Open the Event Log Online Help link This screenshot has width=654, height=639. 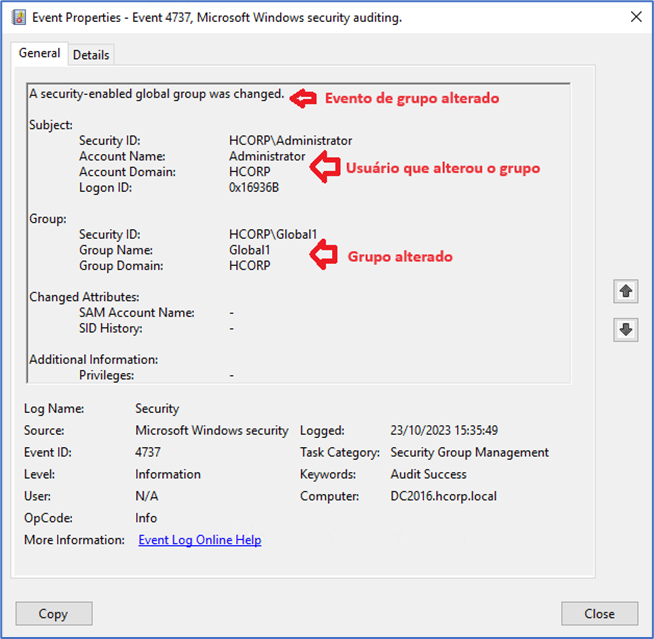coord(199,540)
